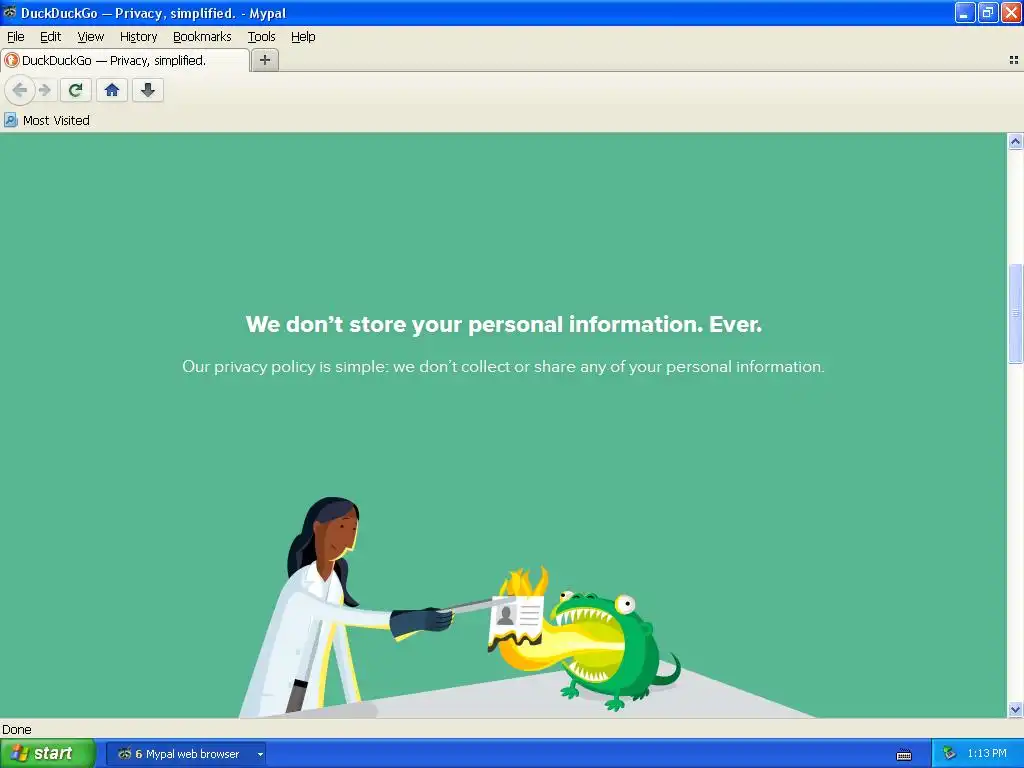Click the scrollbar down arrow
This screenshot has width=1024, height=768.
click(x=1015, y=709)
